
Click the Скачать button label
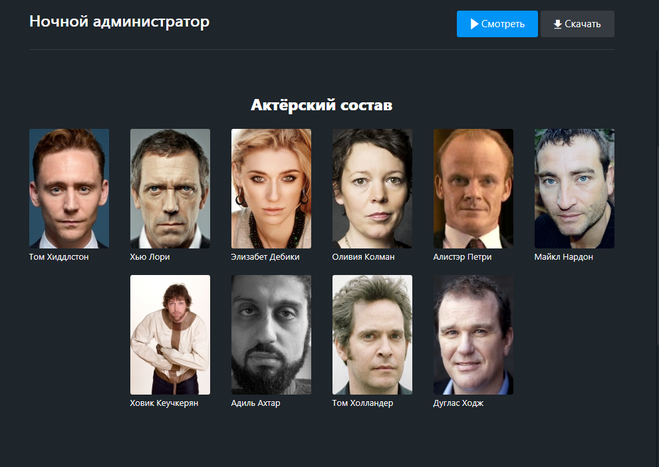coord(583,24)
